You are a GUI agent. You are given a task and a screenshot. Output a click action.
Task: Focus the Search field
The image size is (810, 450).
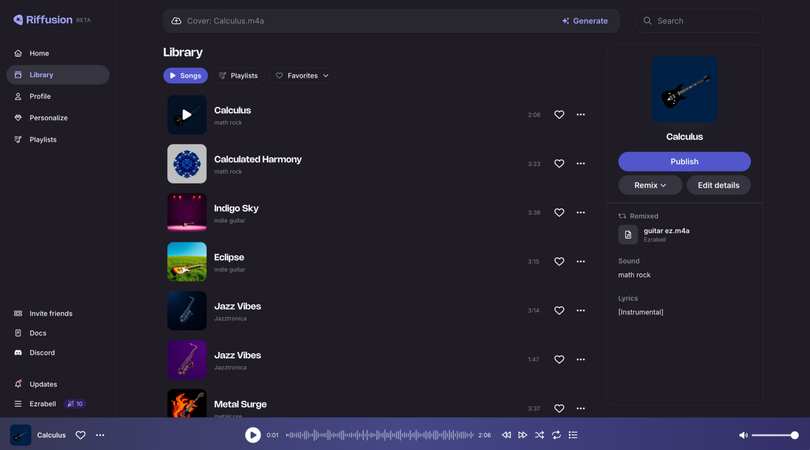tap(699, 21)
